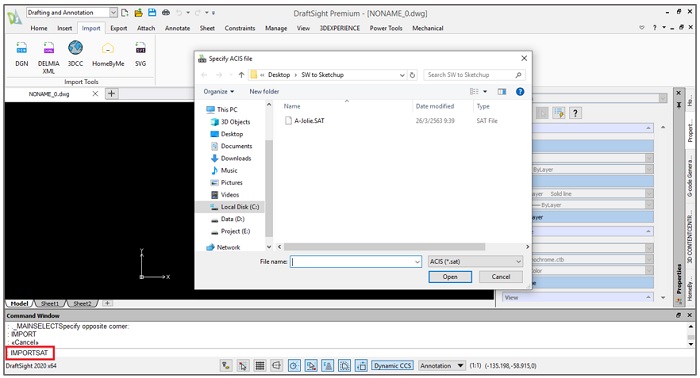The image size is (700, 378).
Task: Switch to the Export ribbon tab
Action: tap(119, 28)
